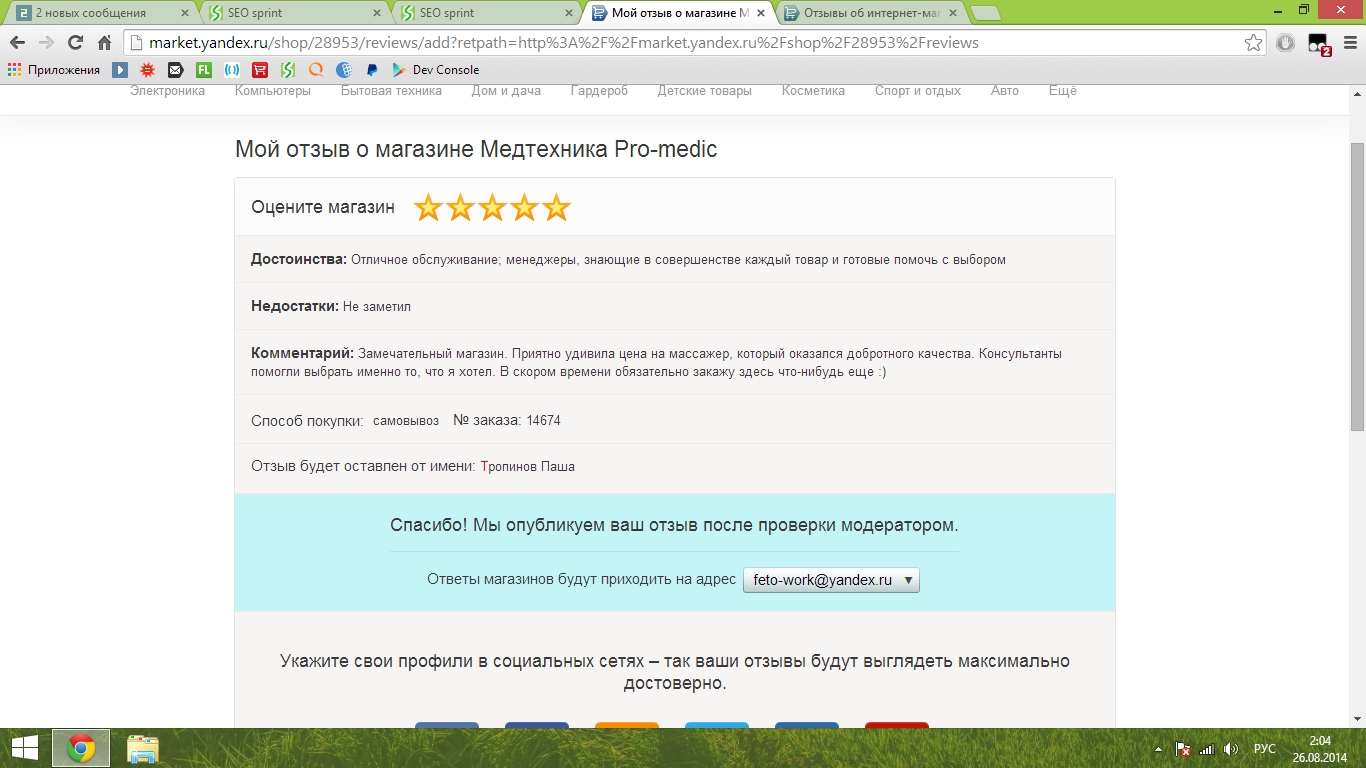Open the Дом и дача category
This screenshot has width=1366, height=768.
[x=506, y=91]
